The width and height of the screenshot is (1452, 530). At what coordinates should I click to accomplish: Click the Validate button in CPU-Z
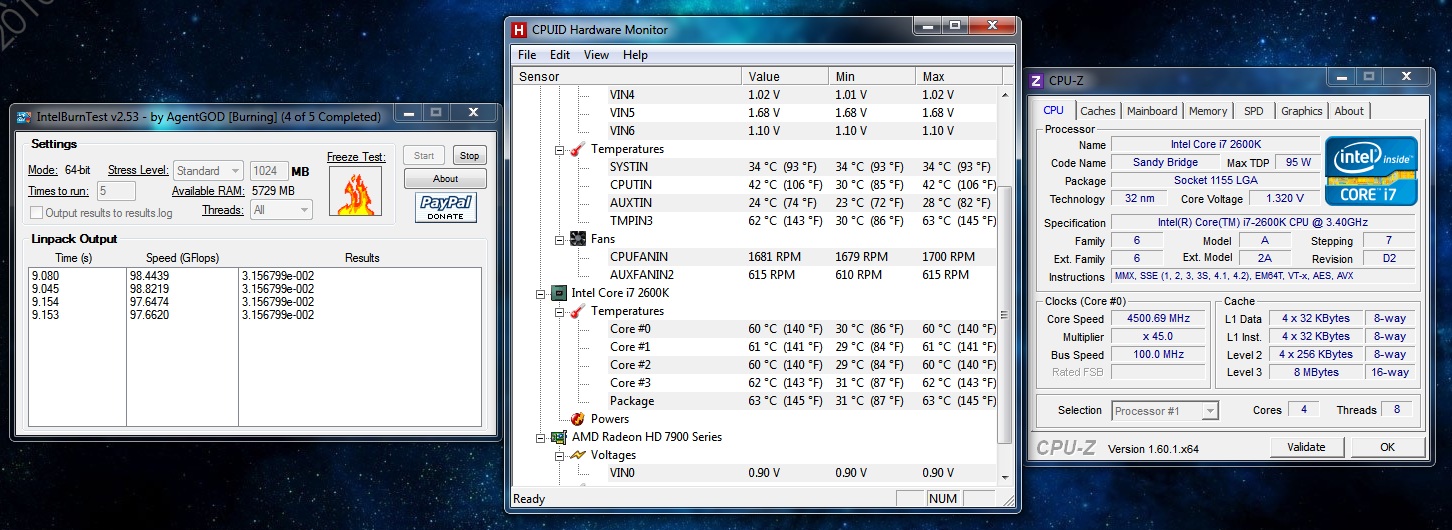coord(1307,447)
